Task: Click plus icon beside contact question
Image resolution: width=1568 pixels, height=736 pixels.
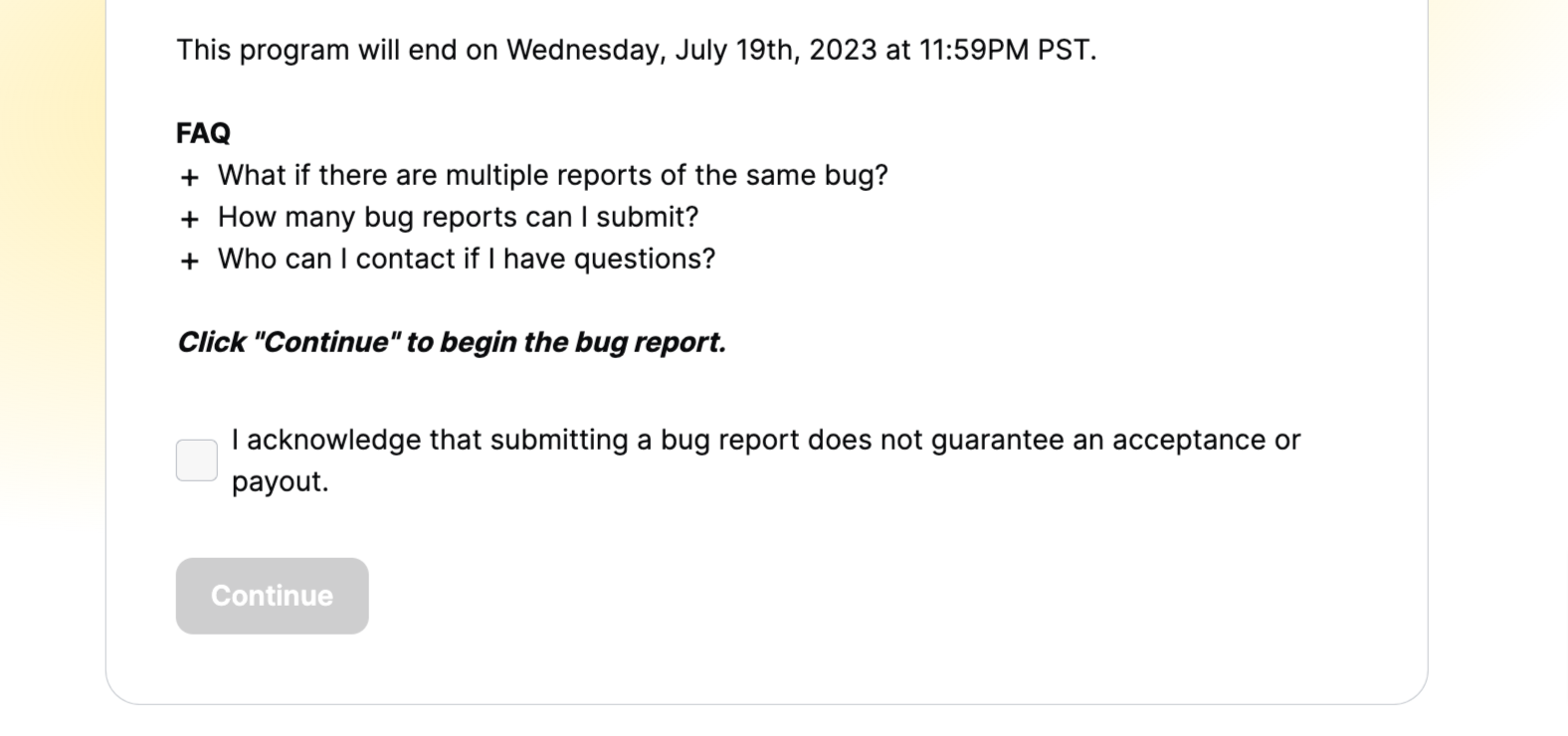Action: (x=190, y=261)
